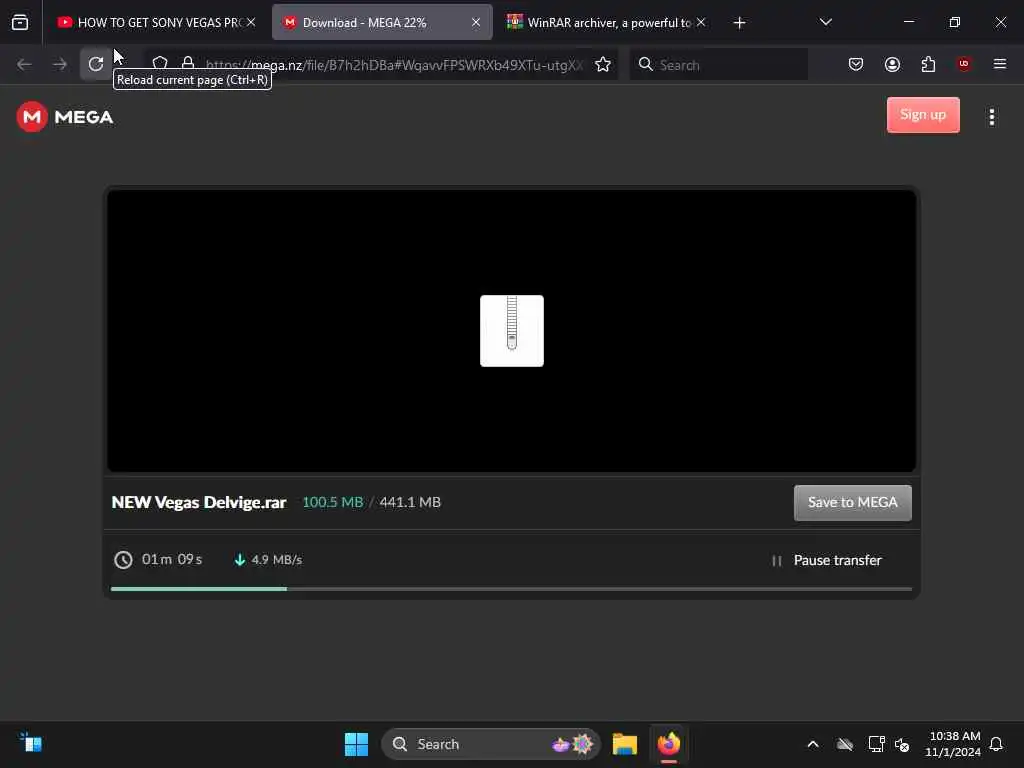Open the notifications bell icon

click(996, 744)
